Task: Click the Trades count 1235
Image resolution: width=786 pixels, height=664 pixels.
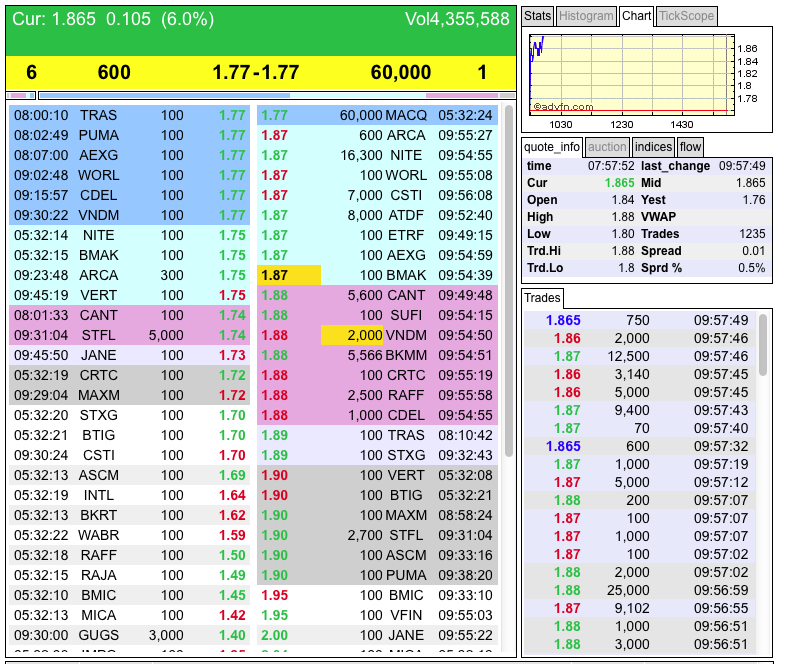Action: 752,234
